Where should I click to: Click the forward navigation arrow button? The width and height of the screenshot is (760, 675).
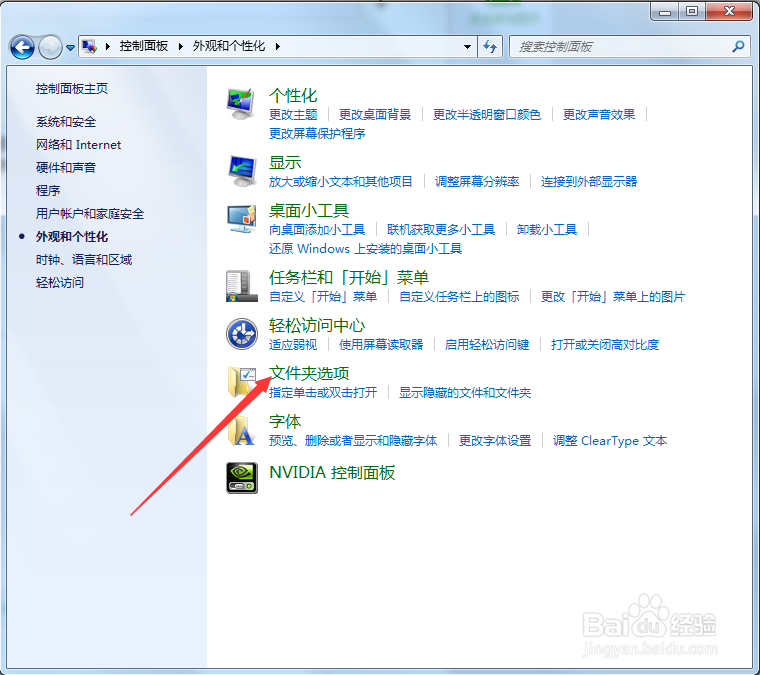point(50,47)
